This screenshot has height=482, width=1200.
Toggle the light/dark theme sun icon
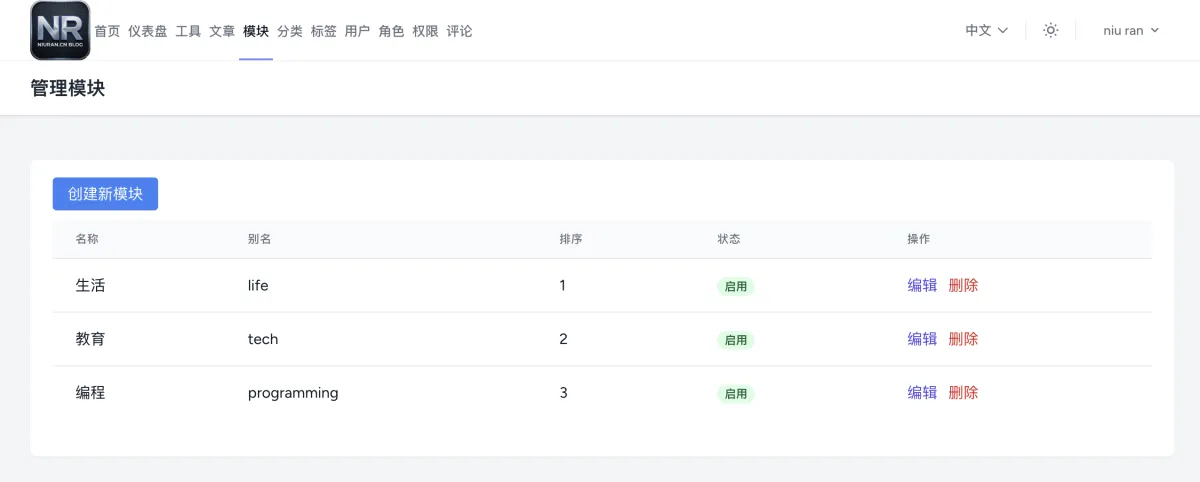[1050, 30]
